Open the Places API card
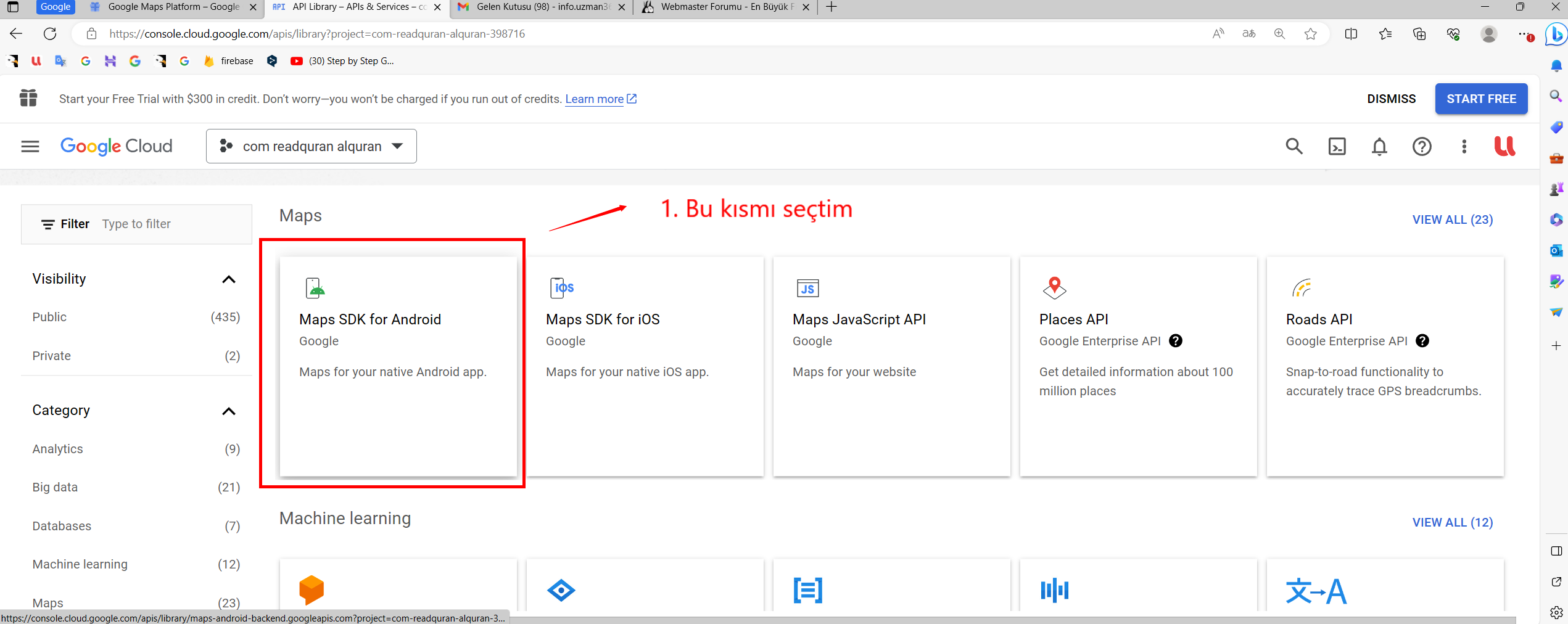The image size is (1568, 624). (1138, 366)
